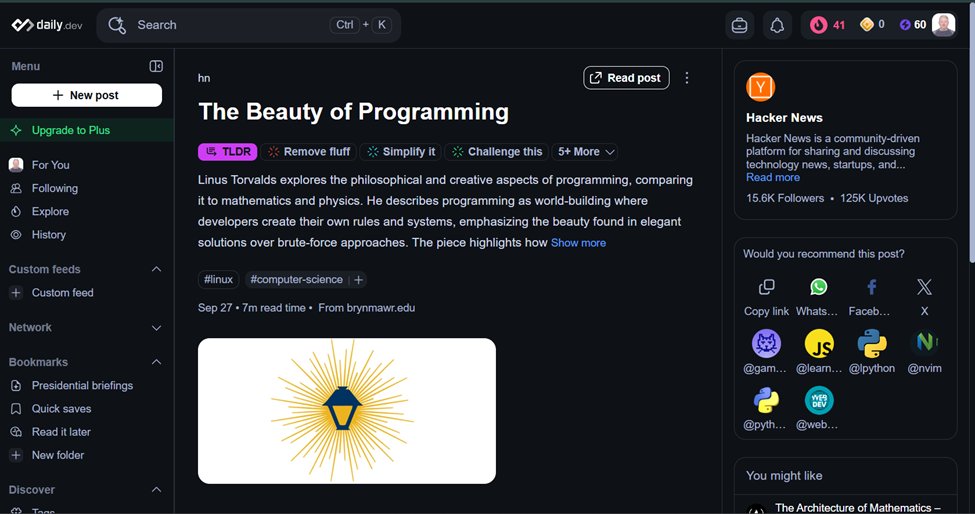The height and width of the screenshot is (514, 975).
Task: Click Simplify it
Action: pyautogui.click(x=401, y=152)
